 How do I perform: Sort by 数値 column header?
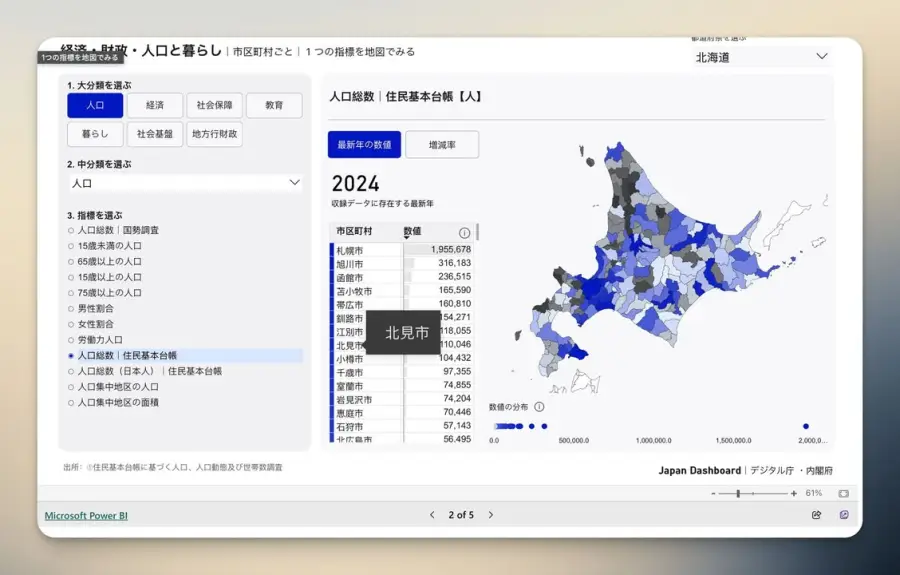point(412,231)
